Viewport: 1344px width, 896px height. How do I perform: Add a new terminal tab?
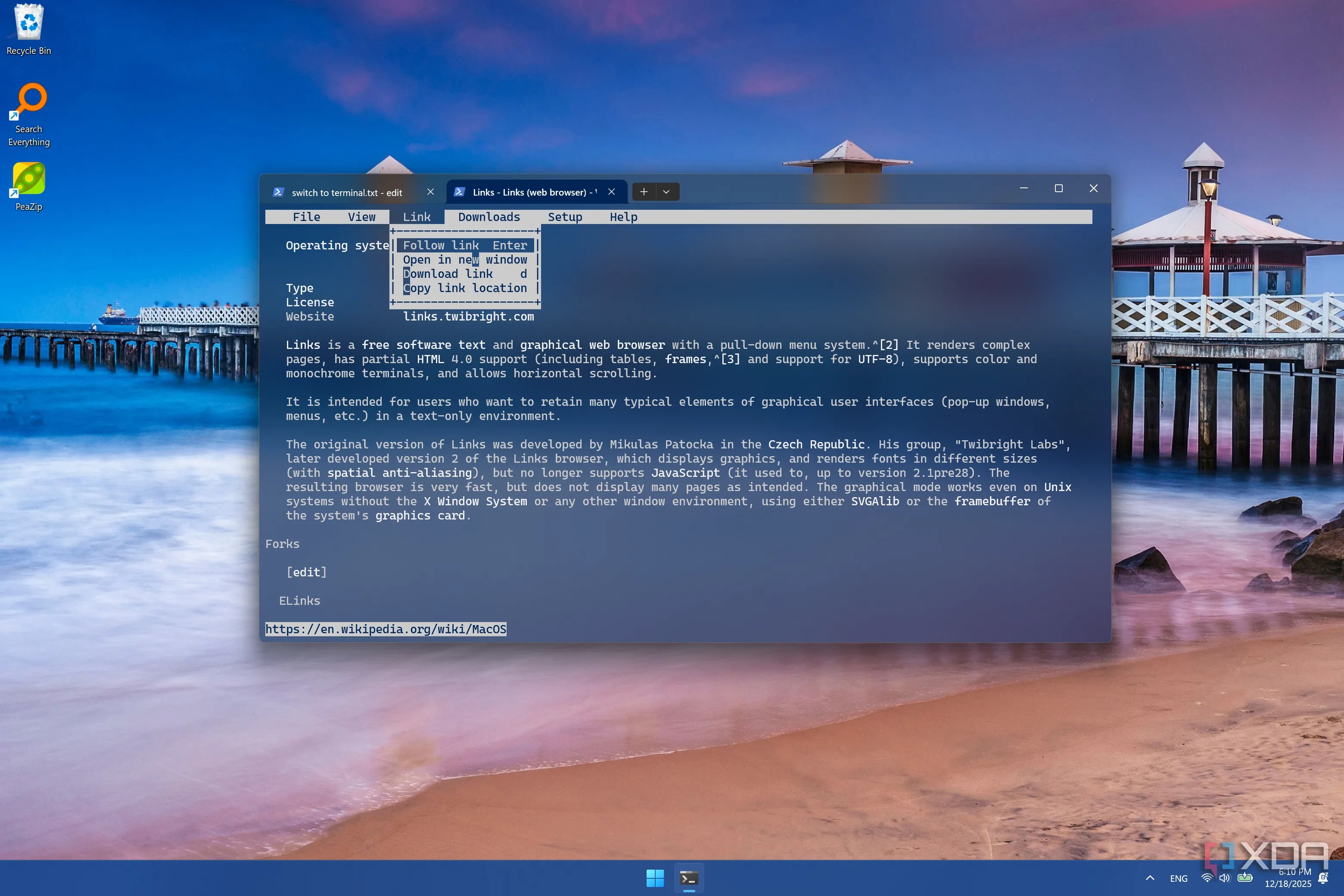tap(644, 192)
